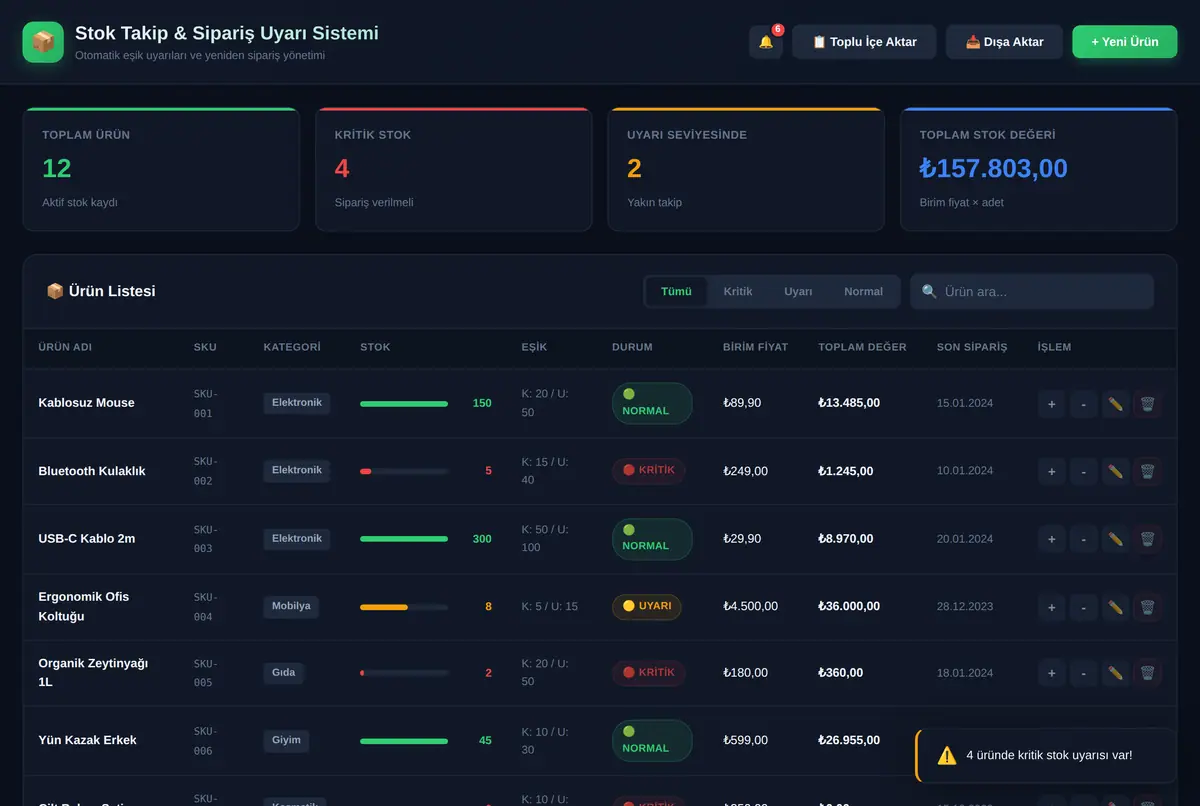
Task: Remove the Ergonomik Ofis Koltuğu row via trash
Action: point(1147,607)
